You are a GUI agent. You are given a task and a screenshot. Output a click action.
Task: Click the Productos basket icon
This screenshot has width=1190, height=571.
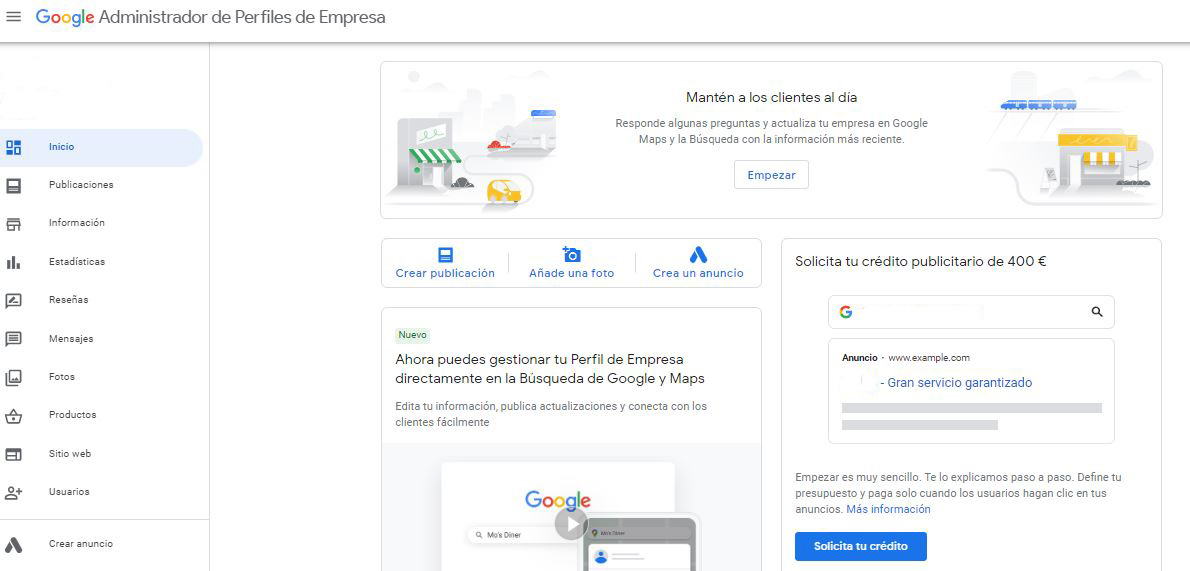tap(14, 415)
